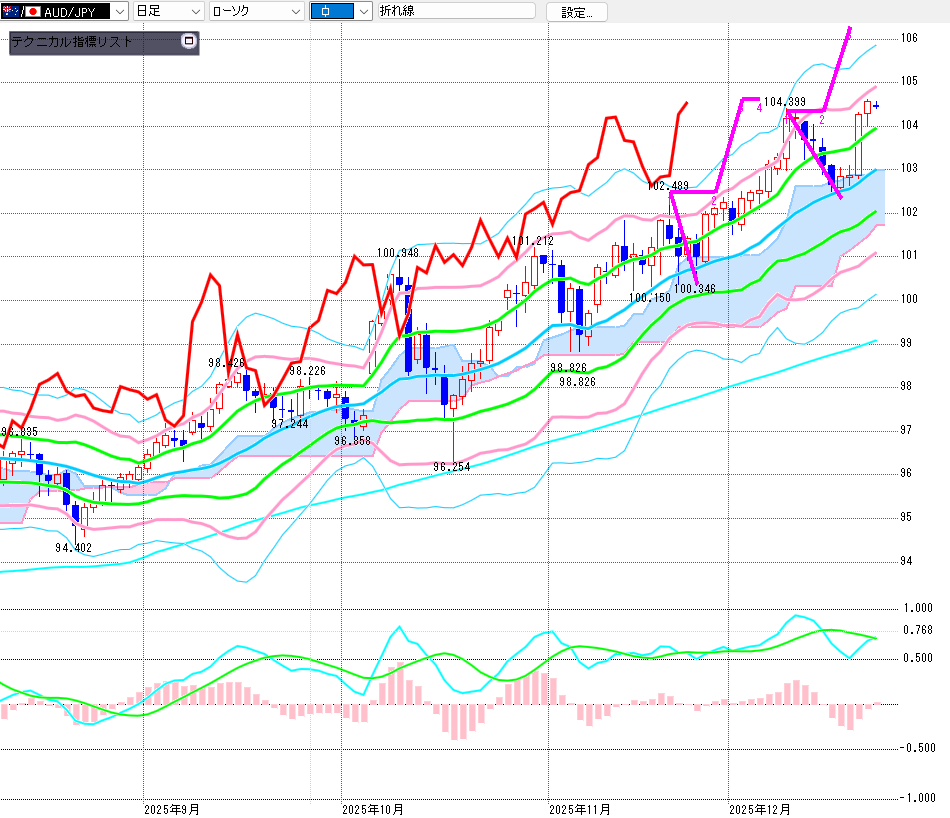
Task: Expand the テクニカル指標リスト panel with its square button
Action: coord(189,42)
